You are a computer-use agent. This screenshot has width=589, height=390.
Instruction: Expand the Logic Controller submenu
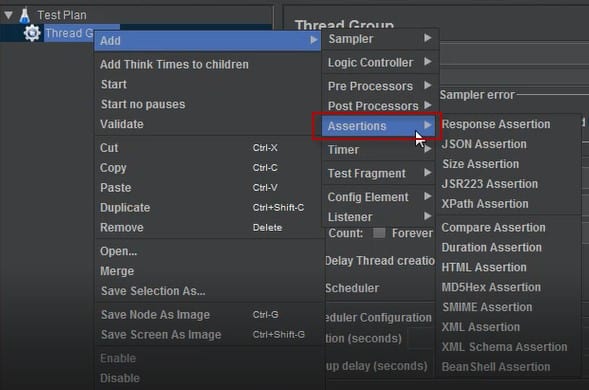(x=380, y=62)
